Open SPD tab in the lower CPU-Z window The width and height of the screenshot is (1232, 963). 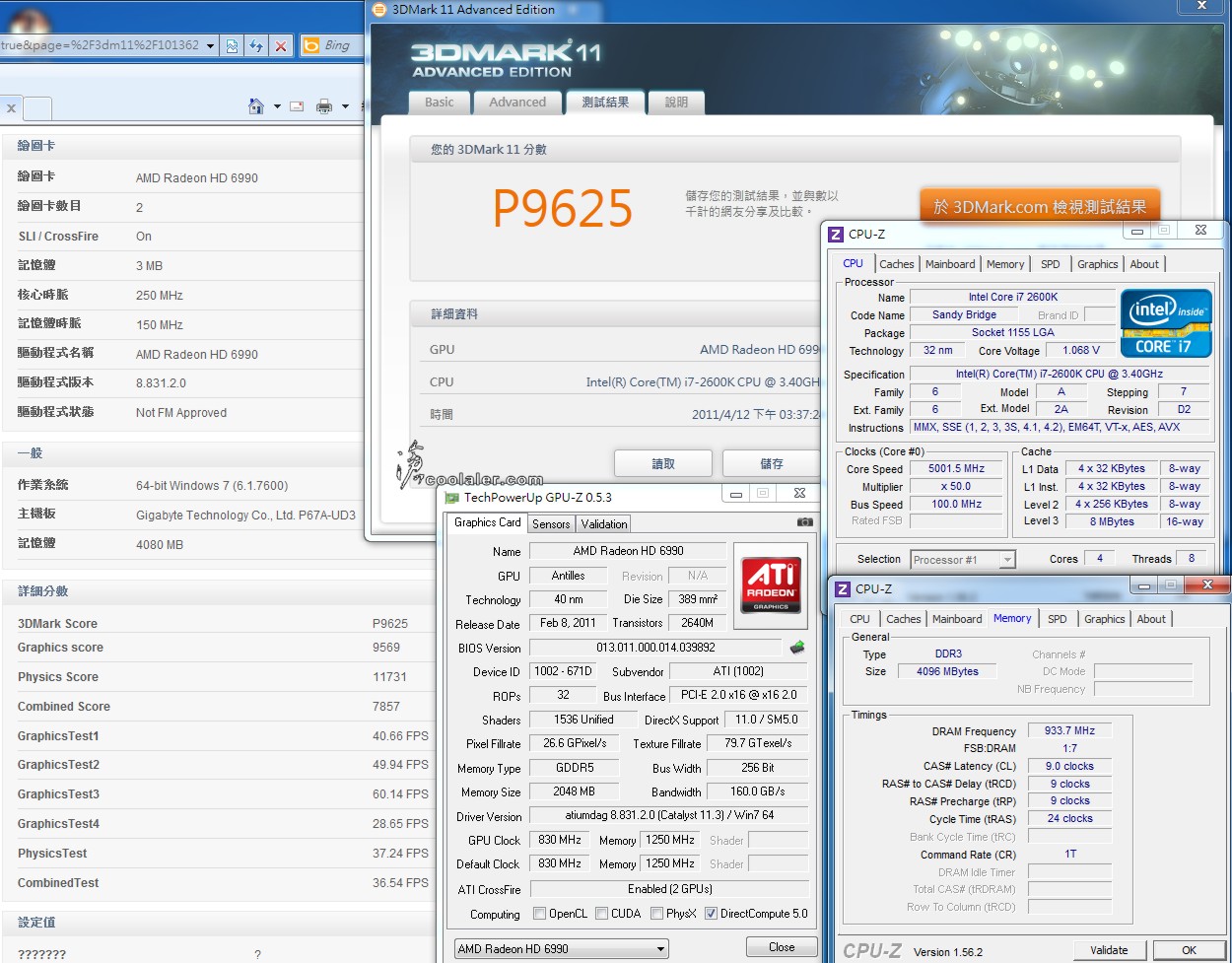(x=1058, y=619)
